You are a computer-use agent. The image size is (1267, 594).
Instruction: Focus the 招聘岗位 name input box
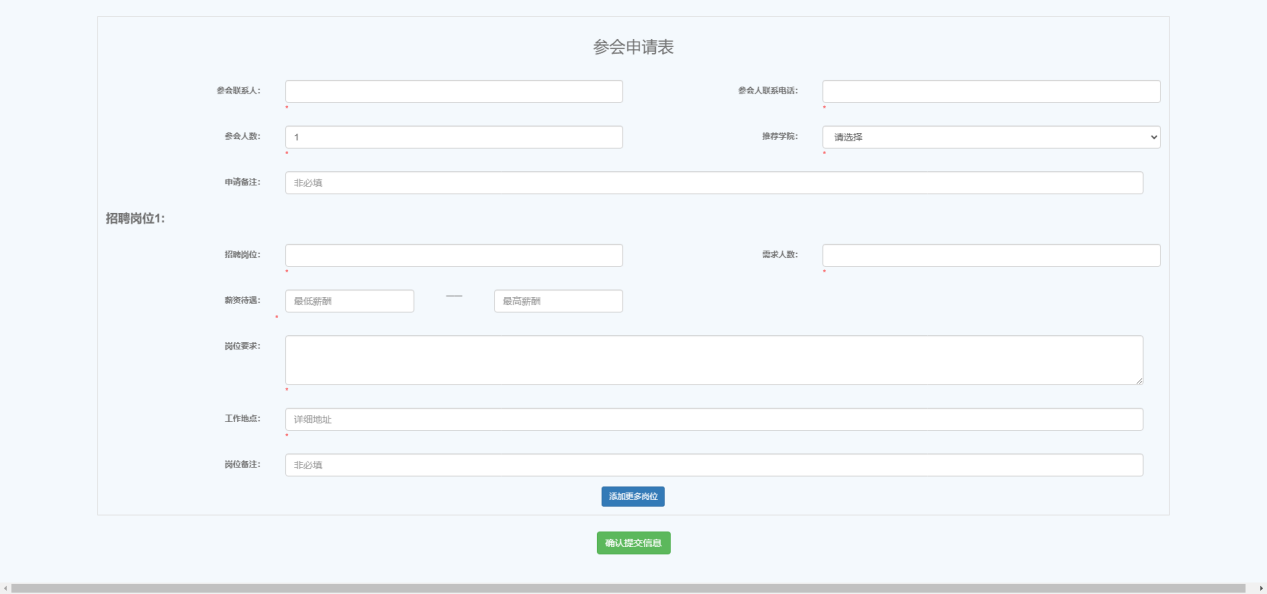pos(453,256)
